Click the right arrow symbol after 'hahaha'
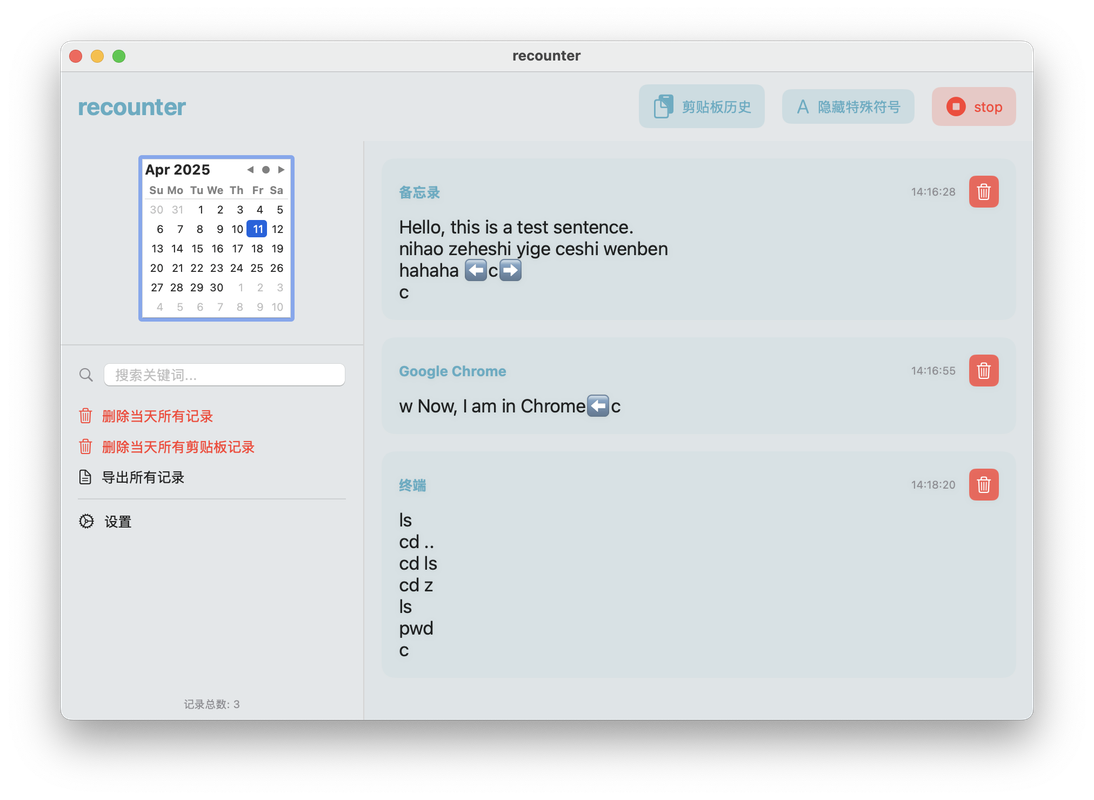Viewport: 1094px width, 800px height. (x=511, y=271)
